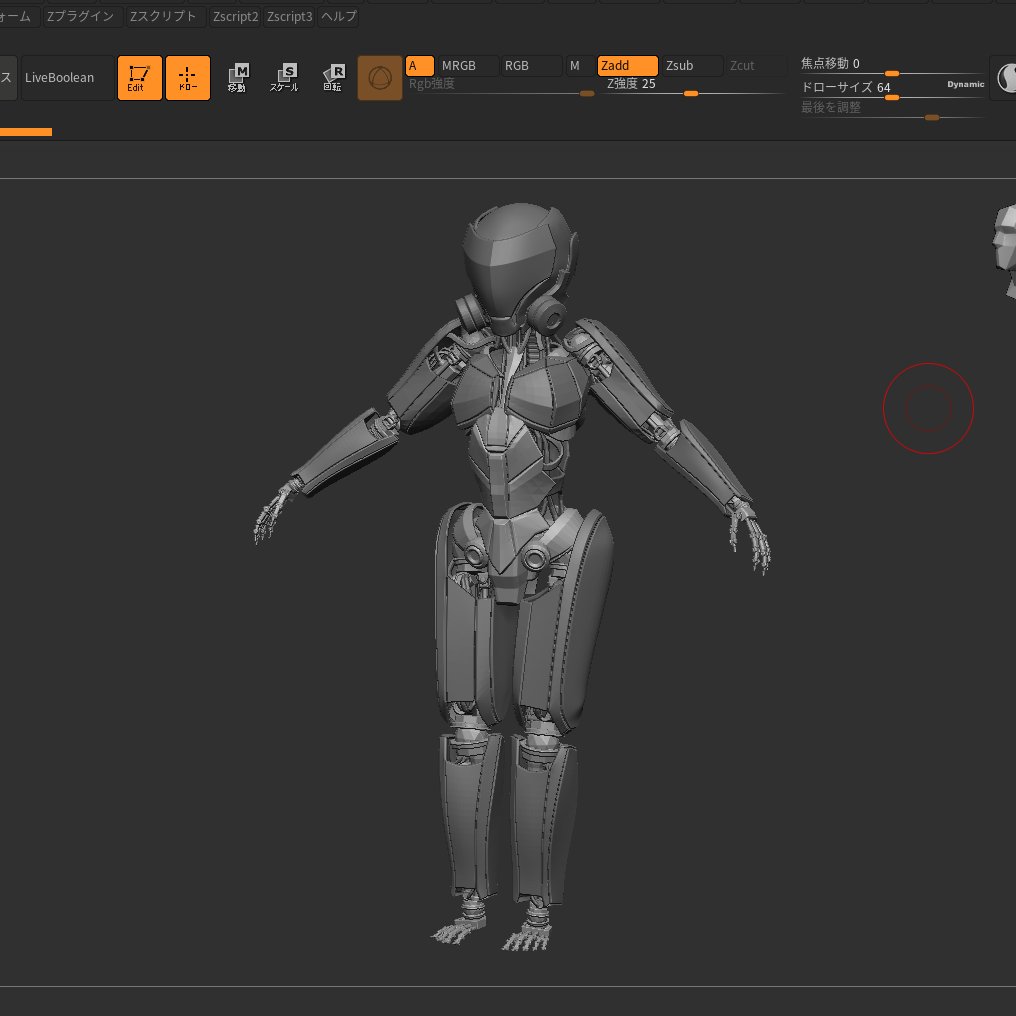1016x1016 pixels.
Task: Open the Zプラグイン menu
Action: [x=82, y=17]
